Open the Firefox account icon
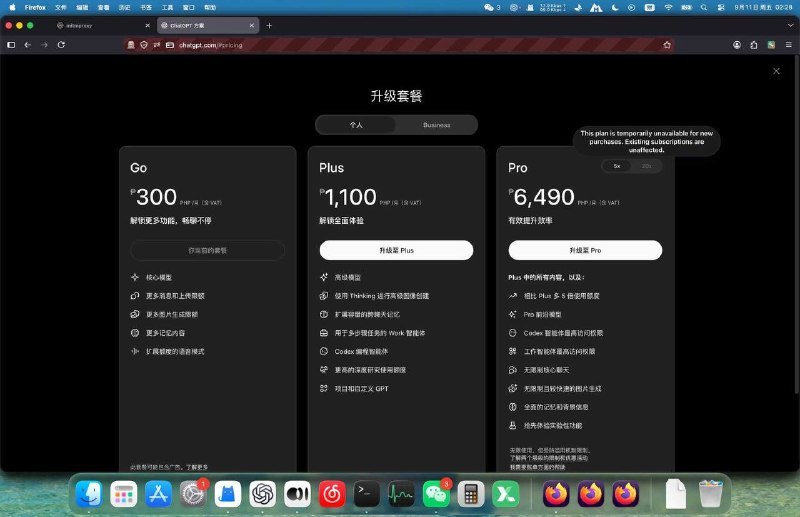Viewport: 800px width, 517px height. 737,45
